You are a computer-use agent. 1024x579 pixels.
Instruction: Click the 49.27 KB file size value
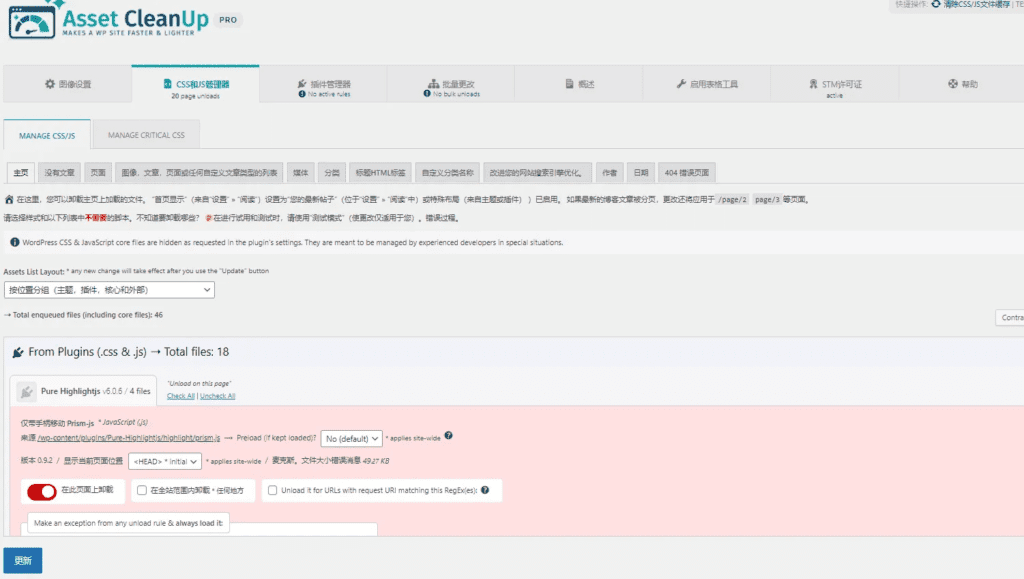point(376,461)
